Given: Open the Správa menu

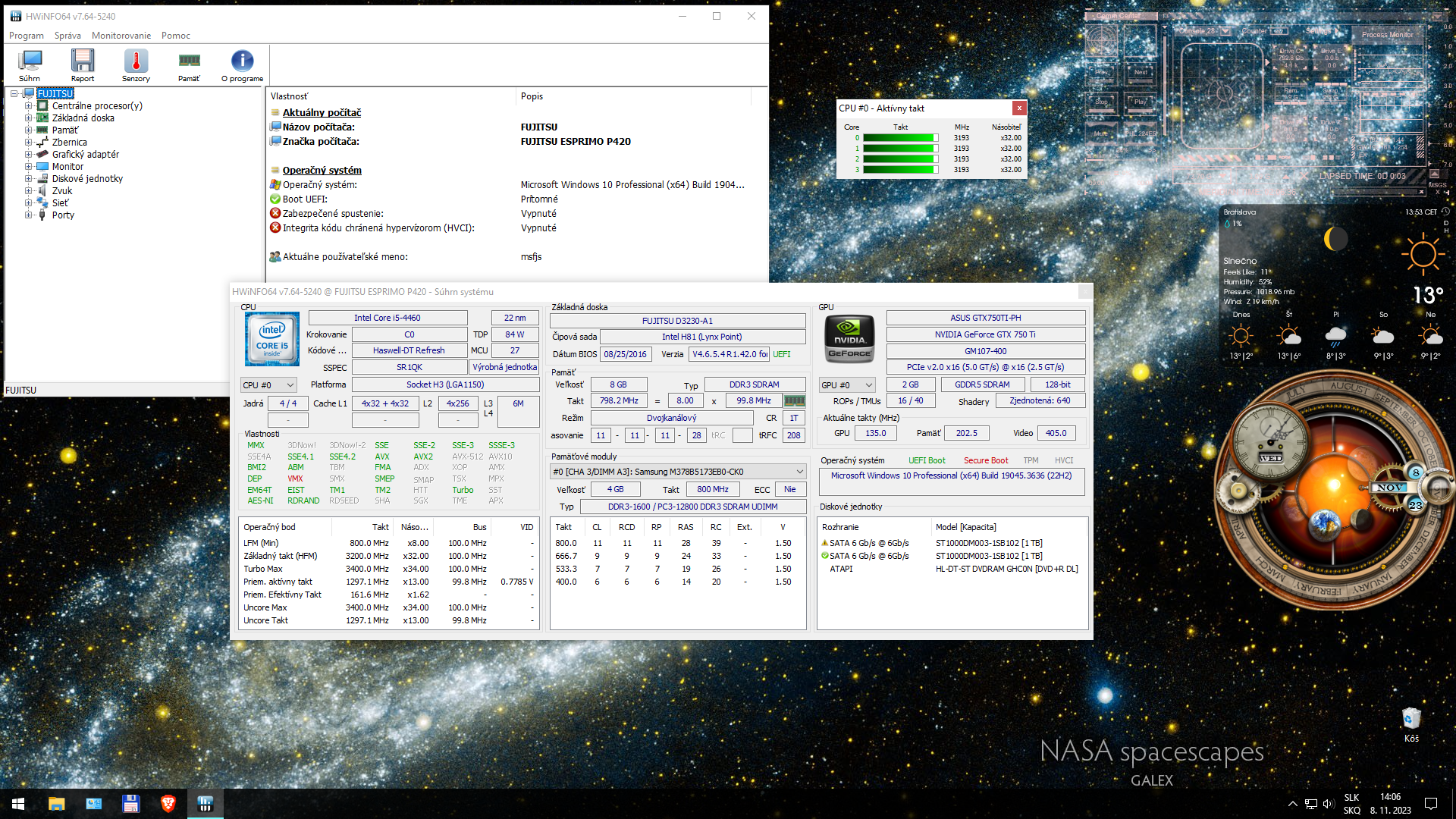Looking at the screenshot, I should [67, 36].
